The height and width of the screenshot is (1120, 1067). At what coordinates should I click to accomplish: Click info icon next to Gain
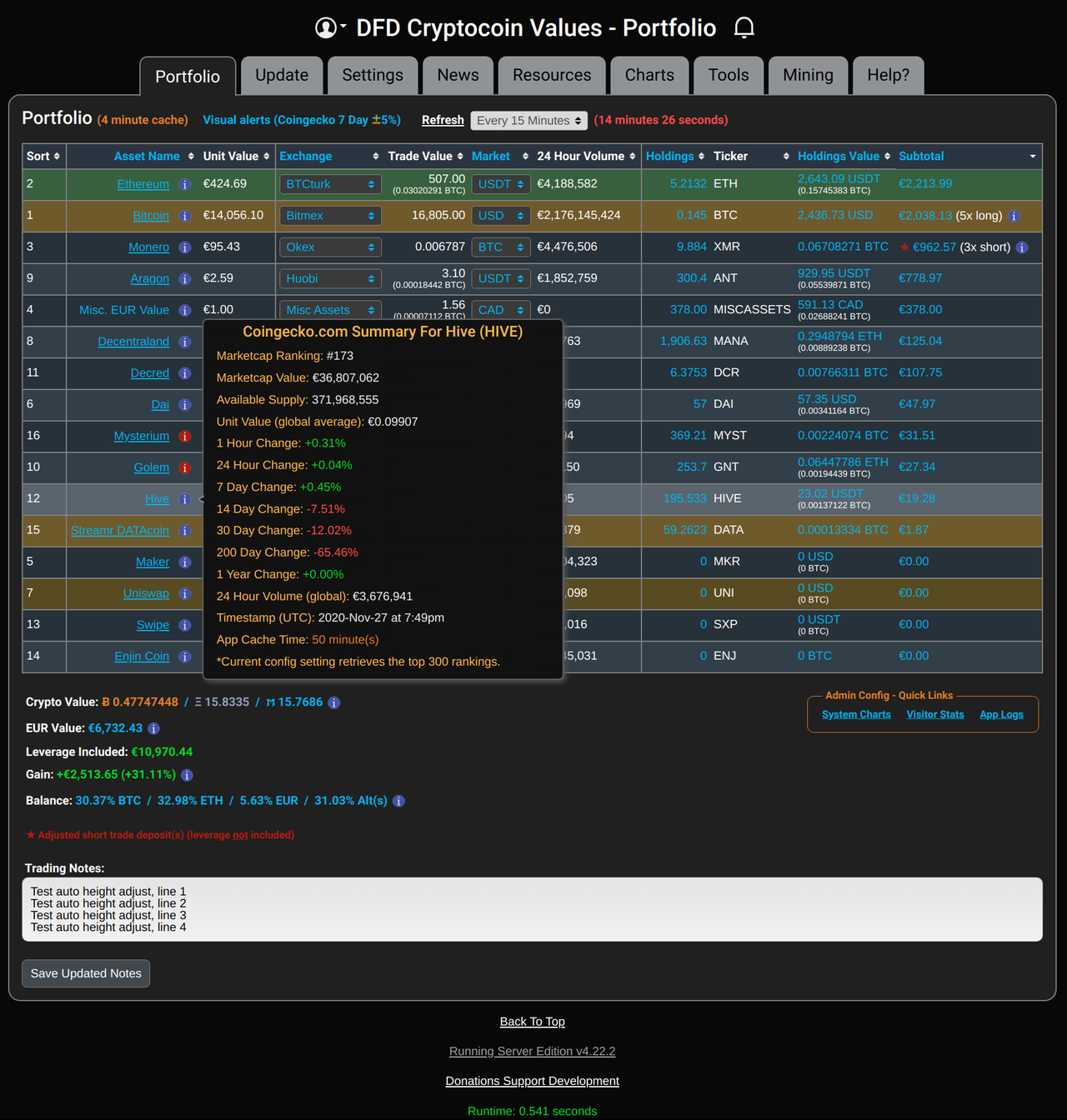pos(188,775)
